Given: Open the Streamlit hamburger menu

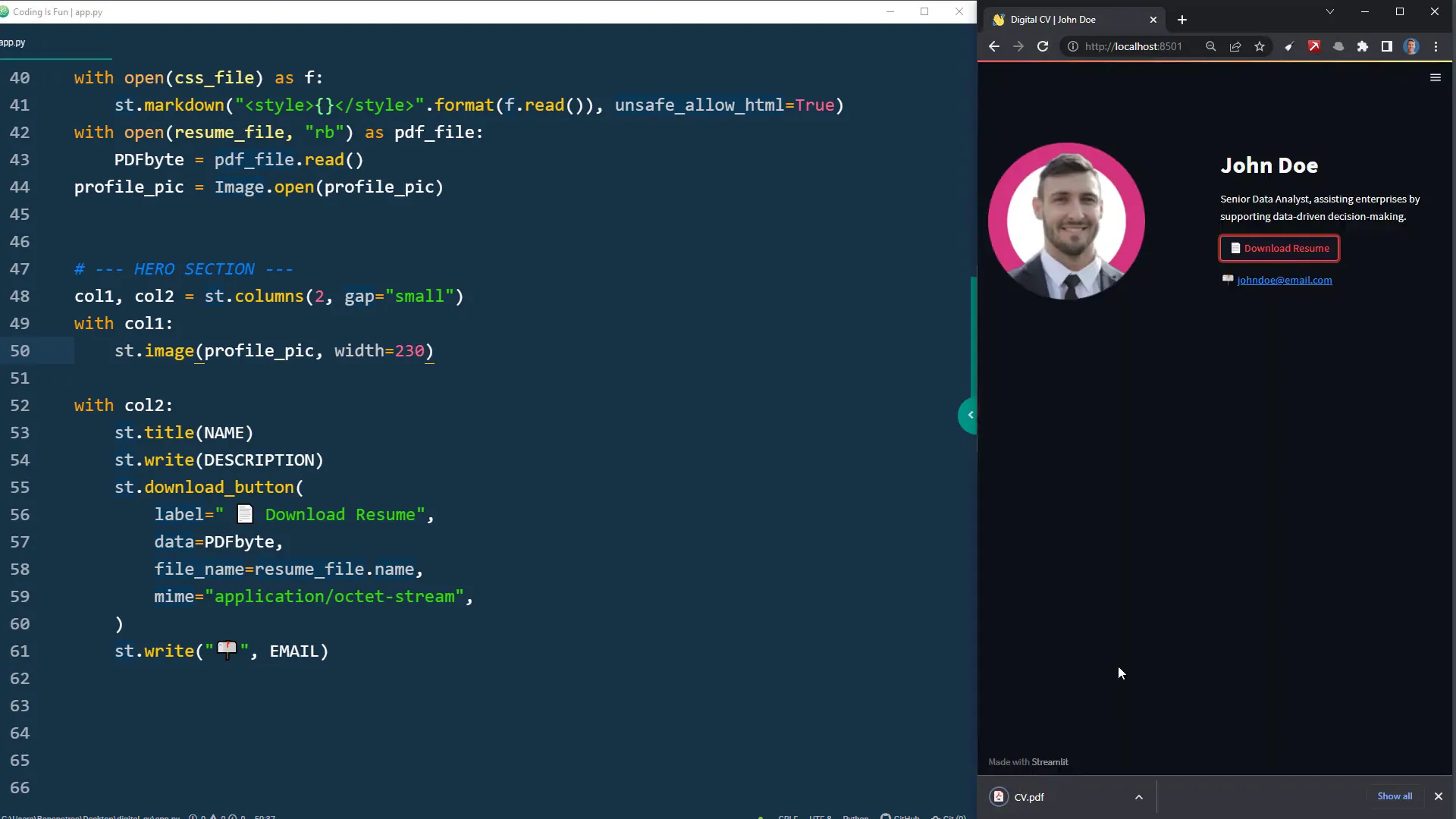Looking at the screenshot, I should click(1435, 77).
